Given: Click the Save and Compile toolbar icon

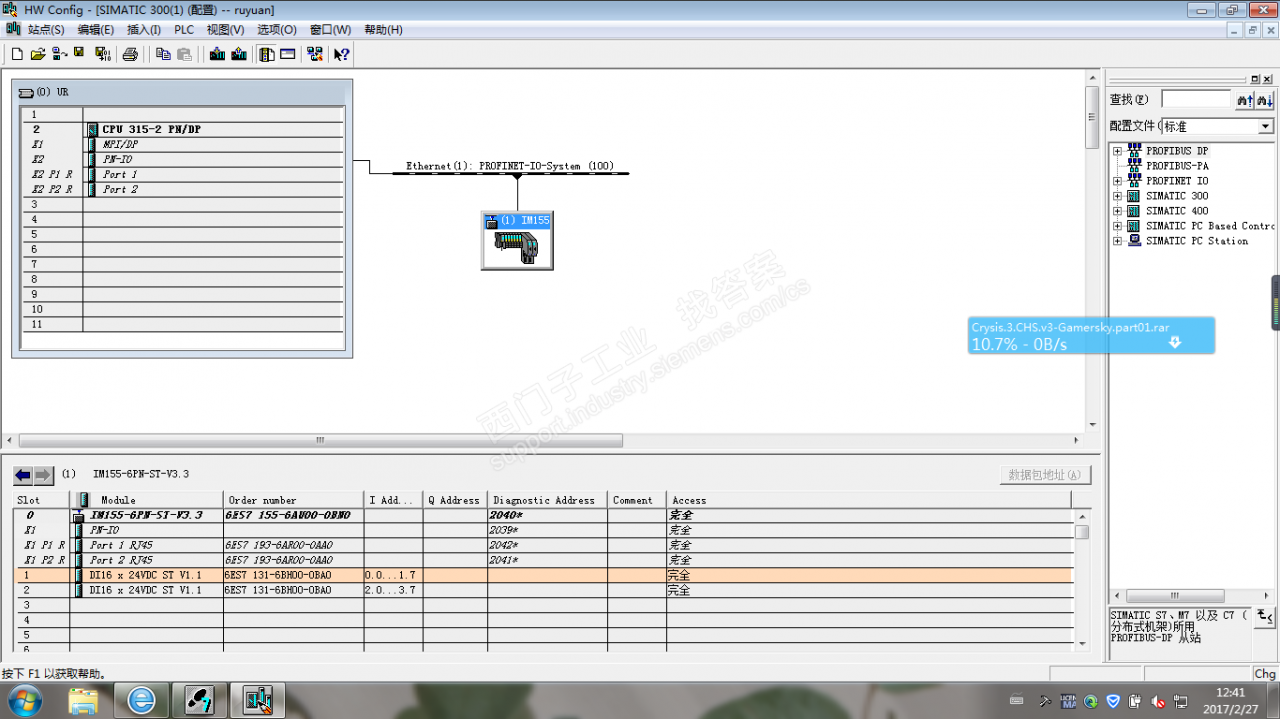Looking at the screenshot, I should click(x=102, y=54).
